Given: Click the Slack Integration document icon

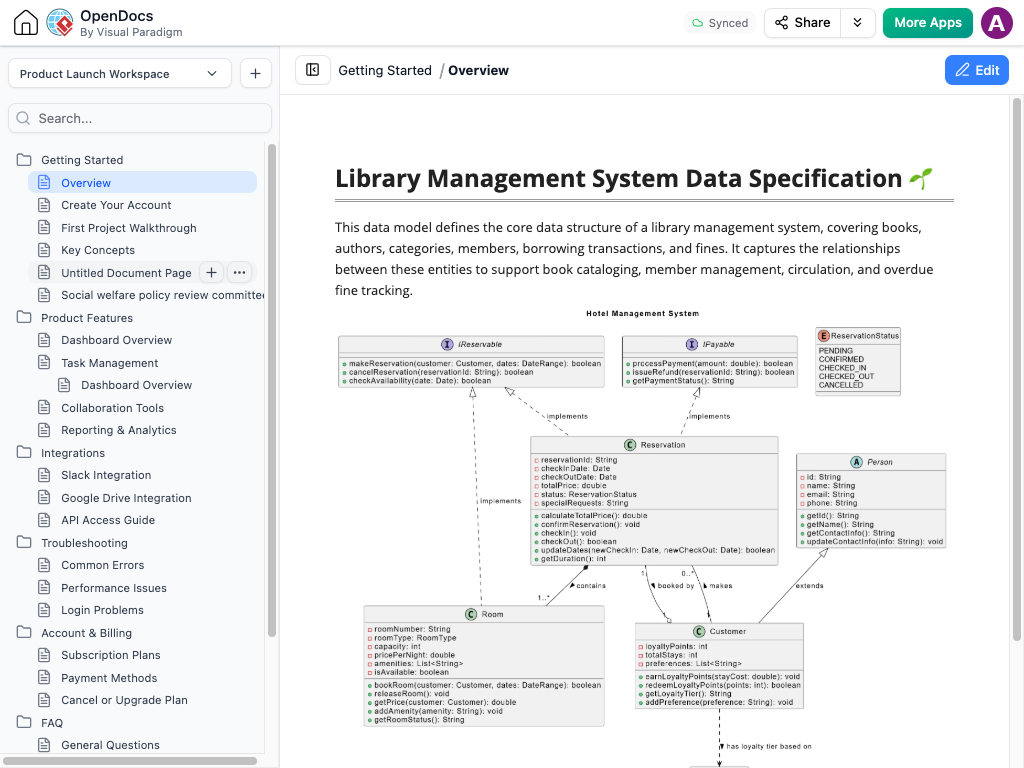Looking at the screenshot, I should [x=44, y=475].
